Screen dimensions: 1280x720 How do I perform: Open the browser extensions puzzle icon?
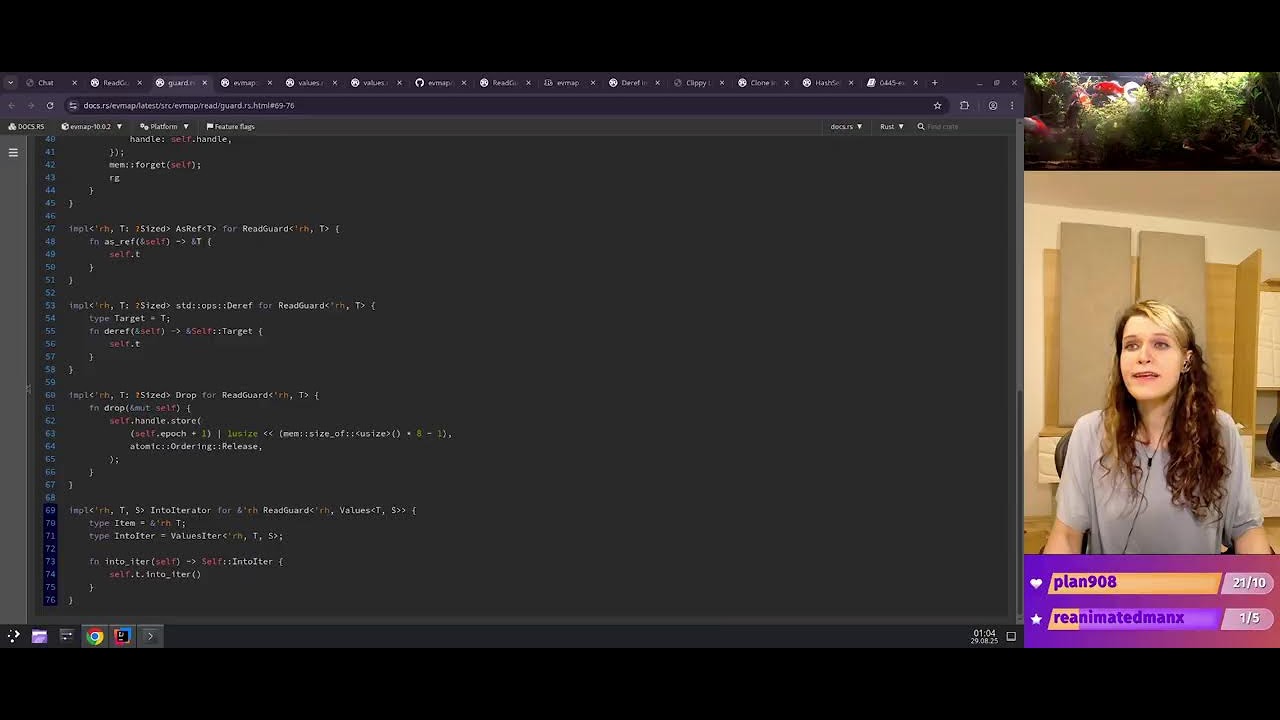pyautogui.click(x=964, y=105)
